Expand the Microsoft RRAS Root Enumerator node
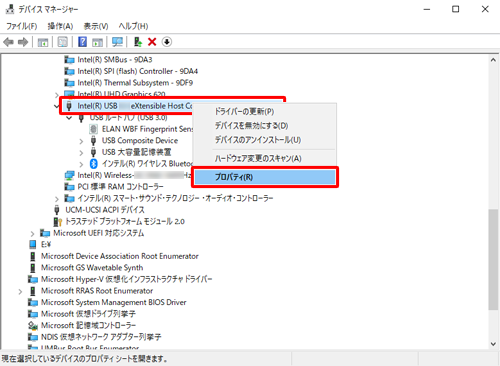Viewport: 500px width, 366px height. pyautogui.click(x=20, y=292)
